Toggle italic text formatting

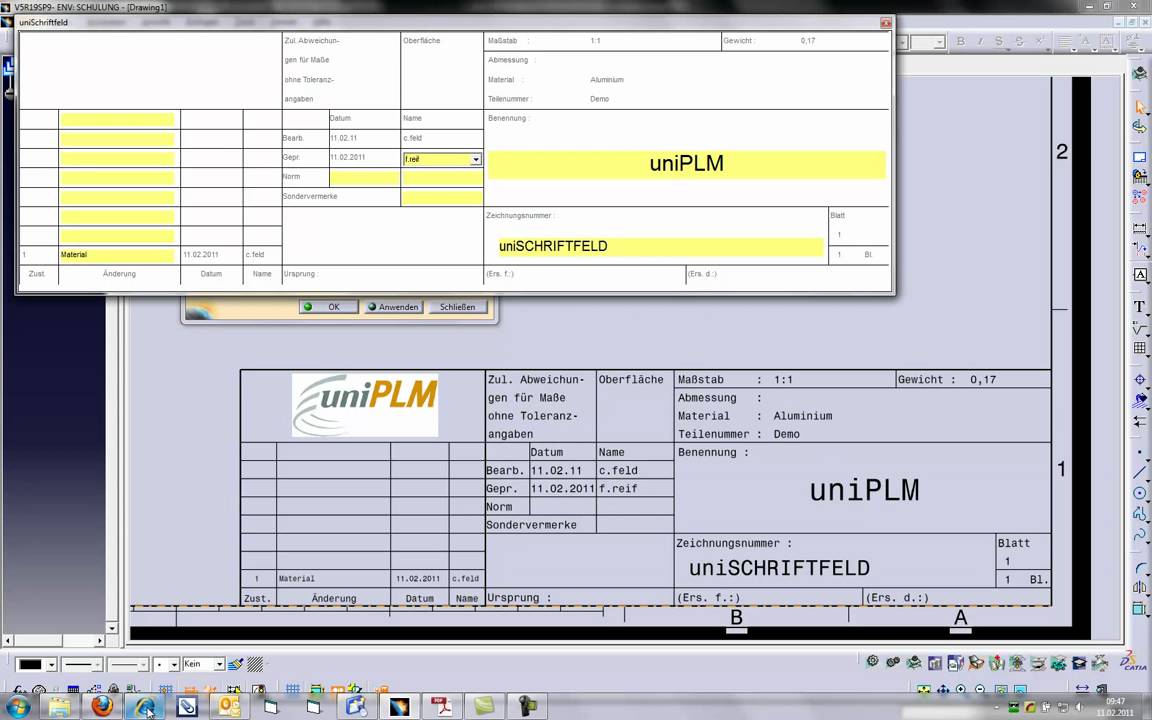tap(980, 42)
